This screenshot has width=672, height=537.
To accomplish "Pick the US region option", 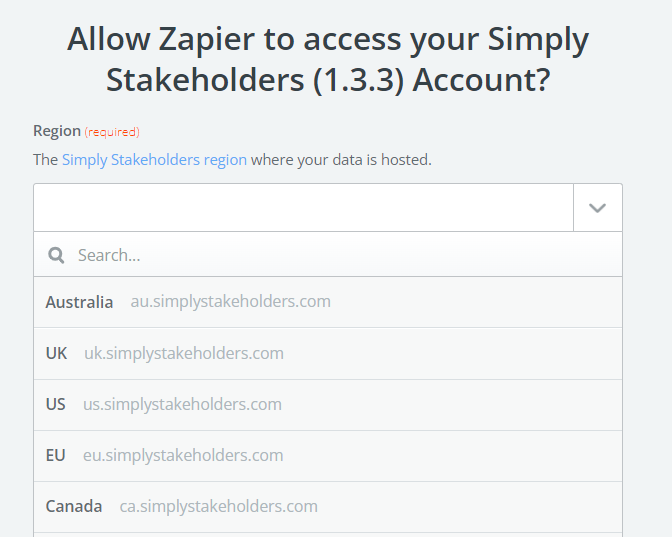I will (55, 404).
